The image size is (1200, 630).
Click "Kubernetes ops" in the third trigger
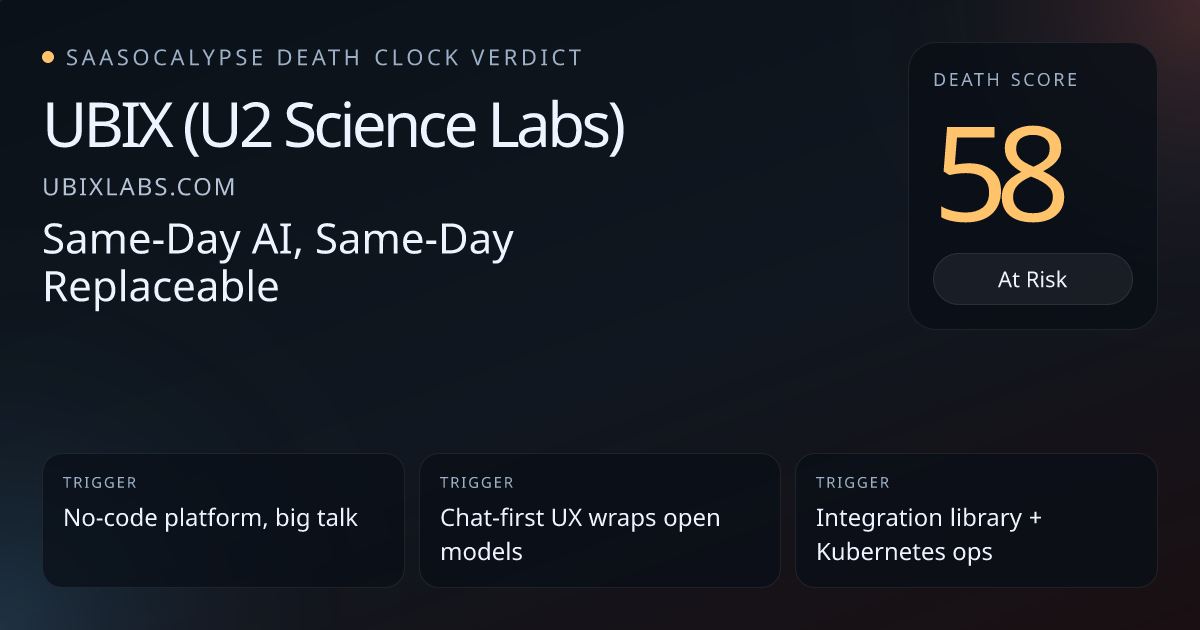click(x=903, y=551)
